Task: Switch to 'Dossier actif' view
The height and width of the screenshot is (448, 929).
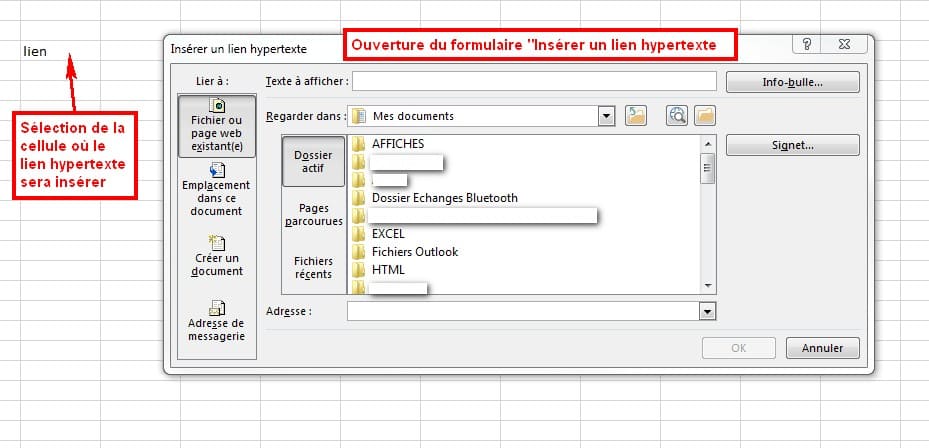Action: 313,161
